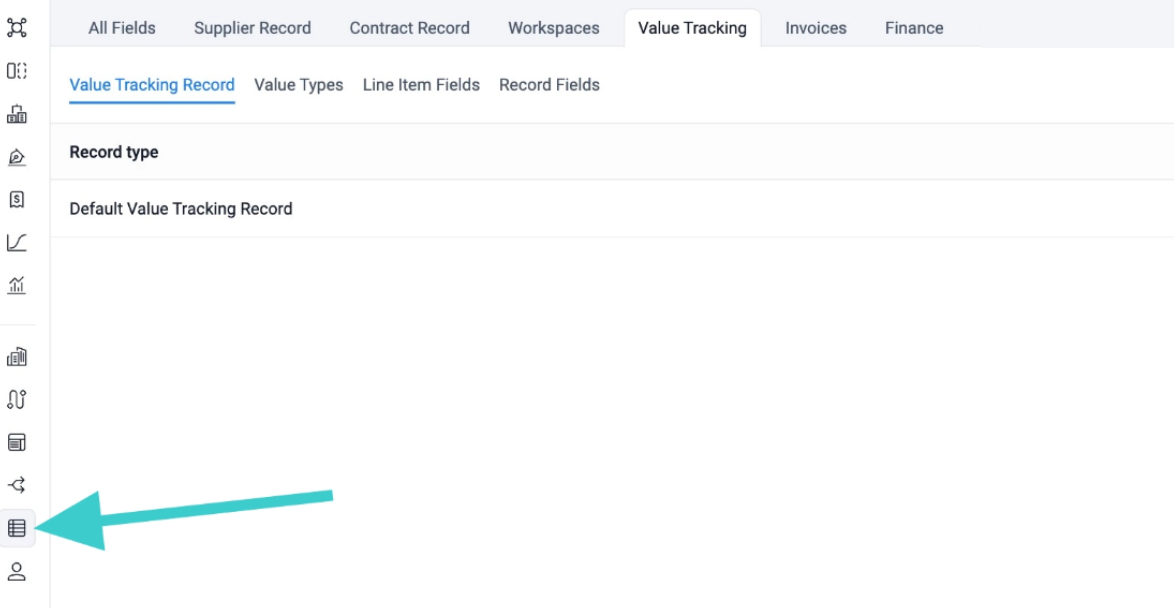Open the bar chart analytics icon
Screen dimensions: 1174x608
pyautogui.click(x=17, y=286)
